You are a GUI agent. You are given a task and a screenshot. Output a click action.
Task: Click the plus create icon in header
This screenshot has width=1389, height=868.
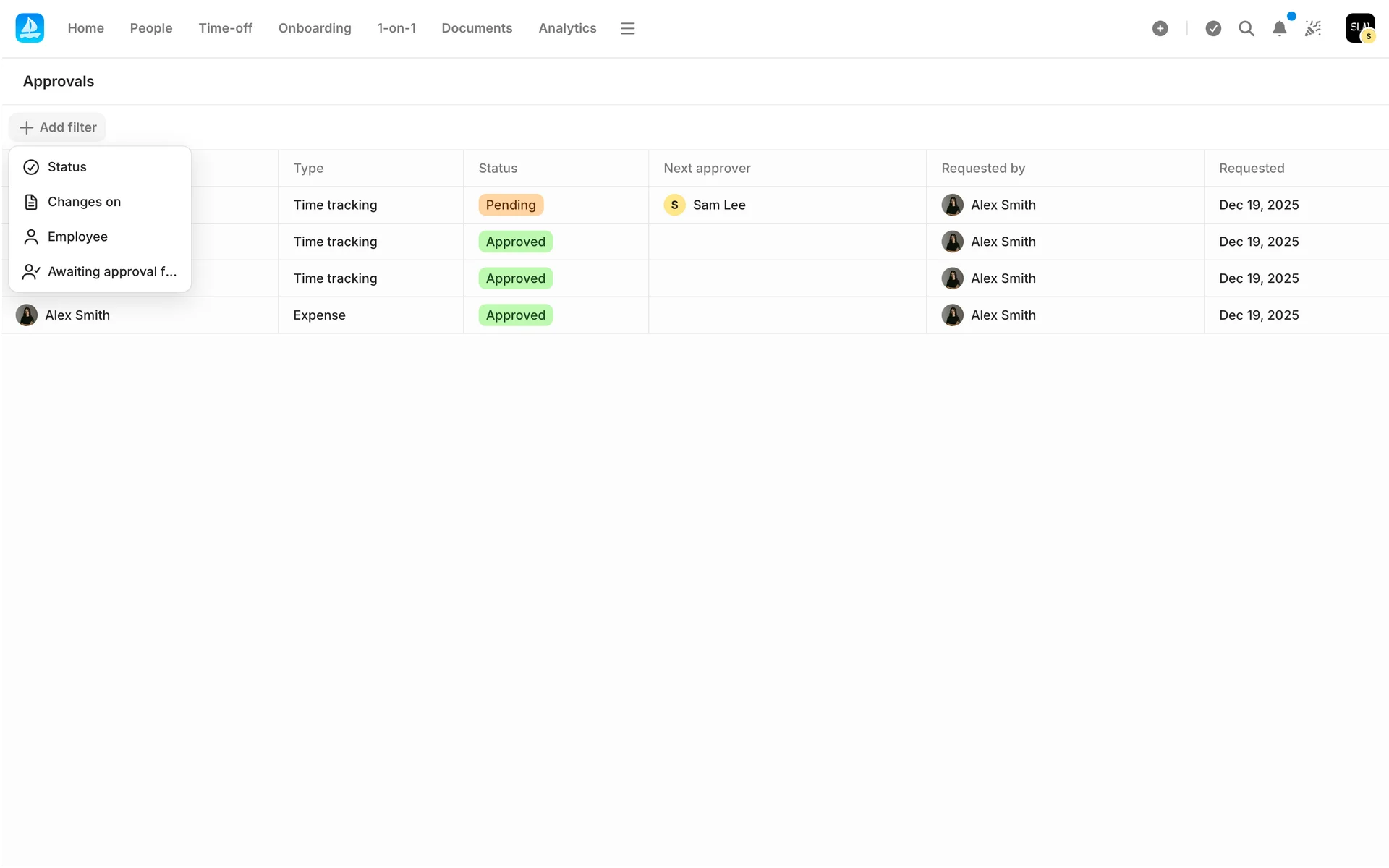click(x=1160, y=28)
